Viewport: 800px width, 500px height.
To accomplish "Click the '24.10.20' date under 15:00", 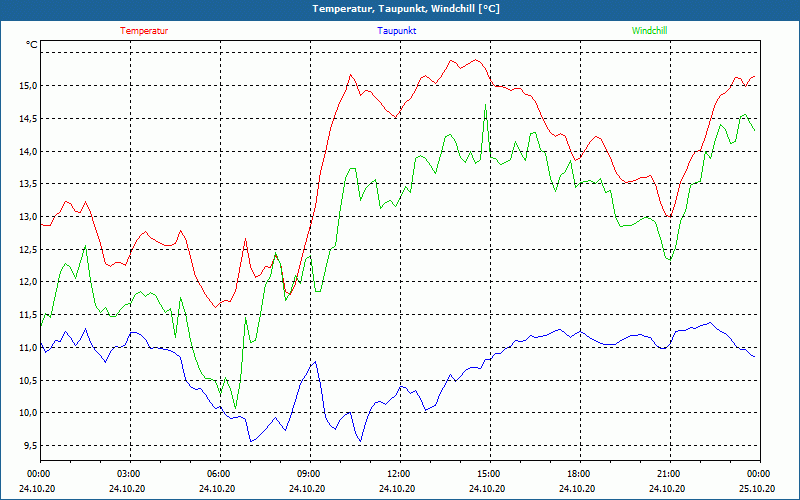I will tap(487, 488).
